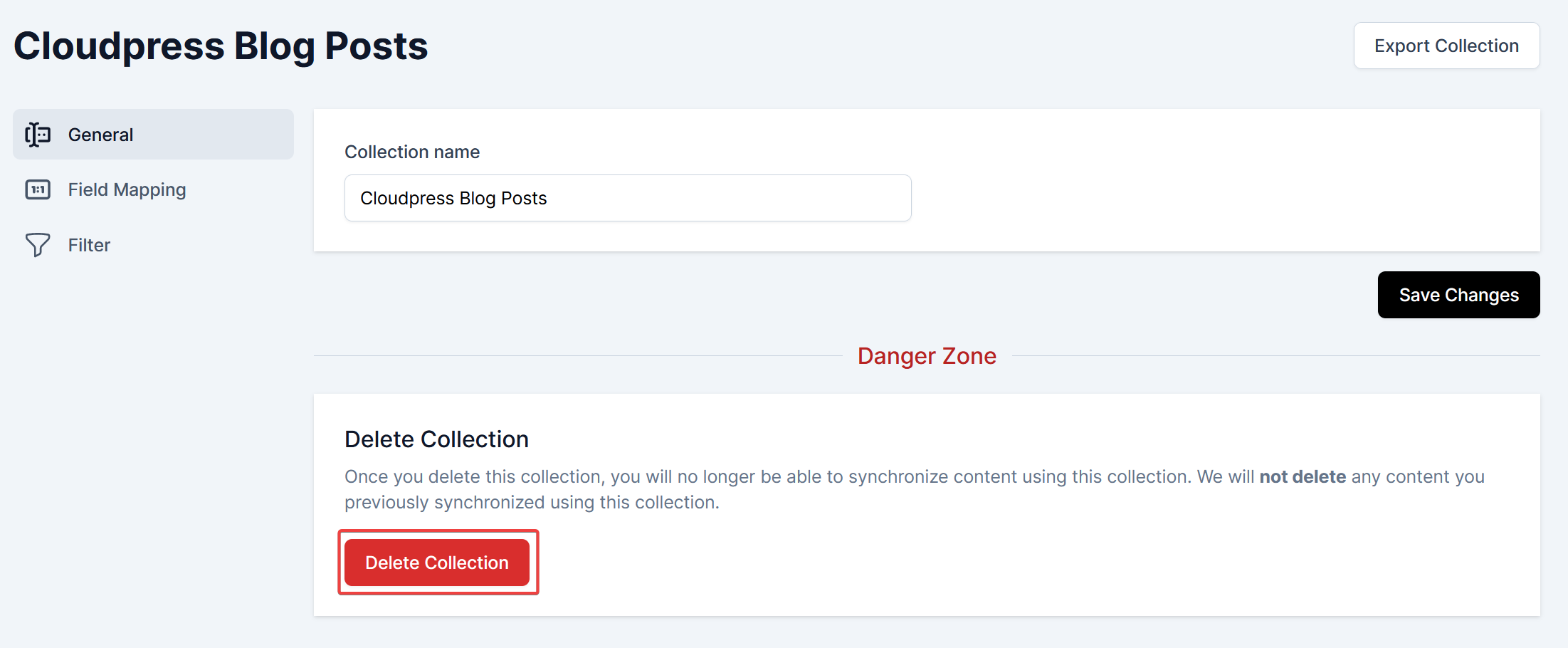Switch to the Field Mapping tab
1568x648 pixels.
(x=127, y=189)
